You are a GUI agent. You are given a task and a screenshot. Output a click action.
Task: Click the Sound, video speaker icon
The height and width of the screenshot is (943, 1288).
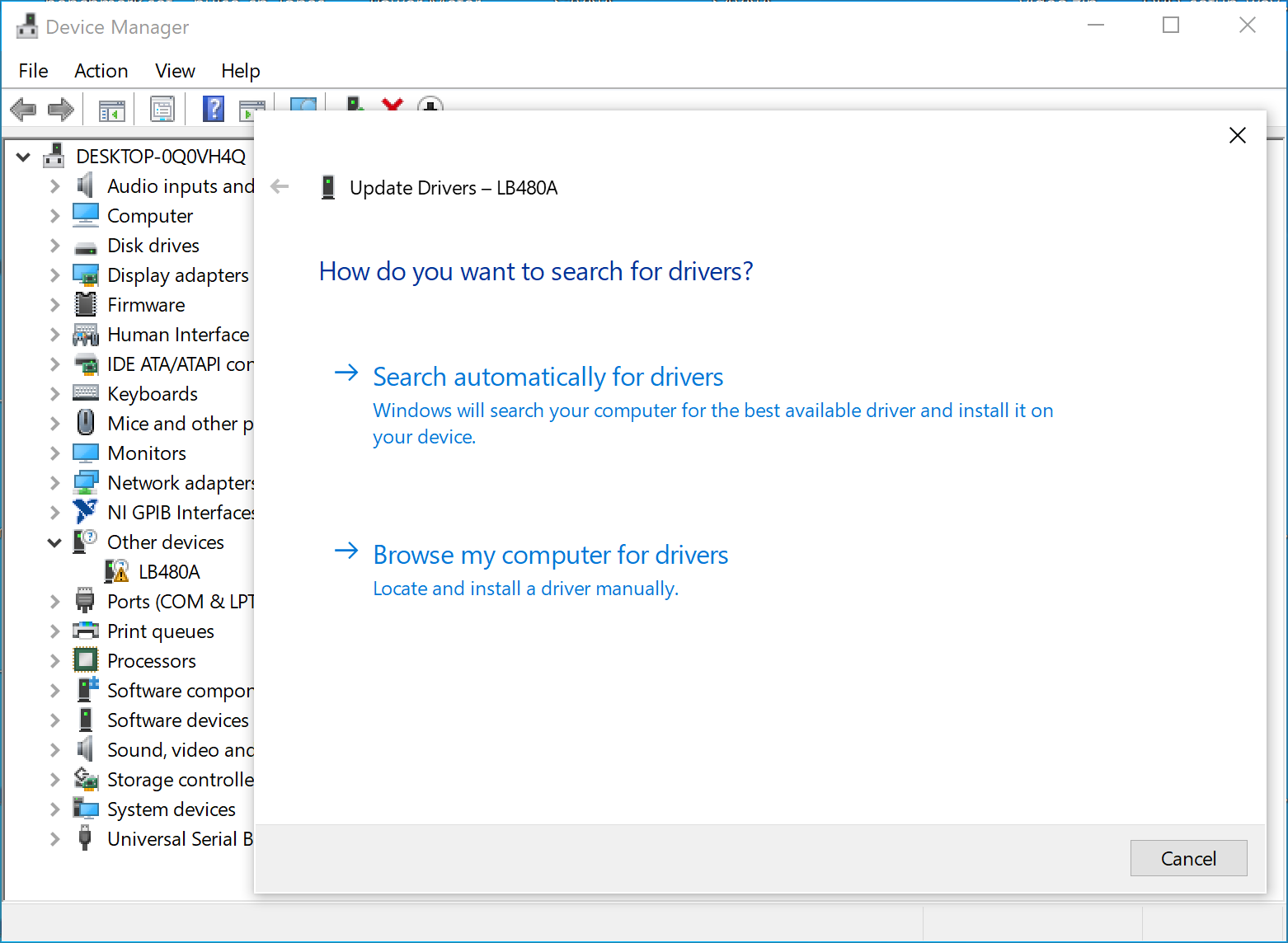click(x=85, y=749)
